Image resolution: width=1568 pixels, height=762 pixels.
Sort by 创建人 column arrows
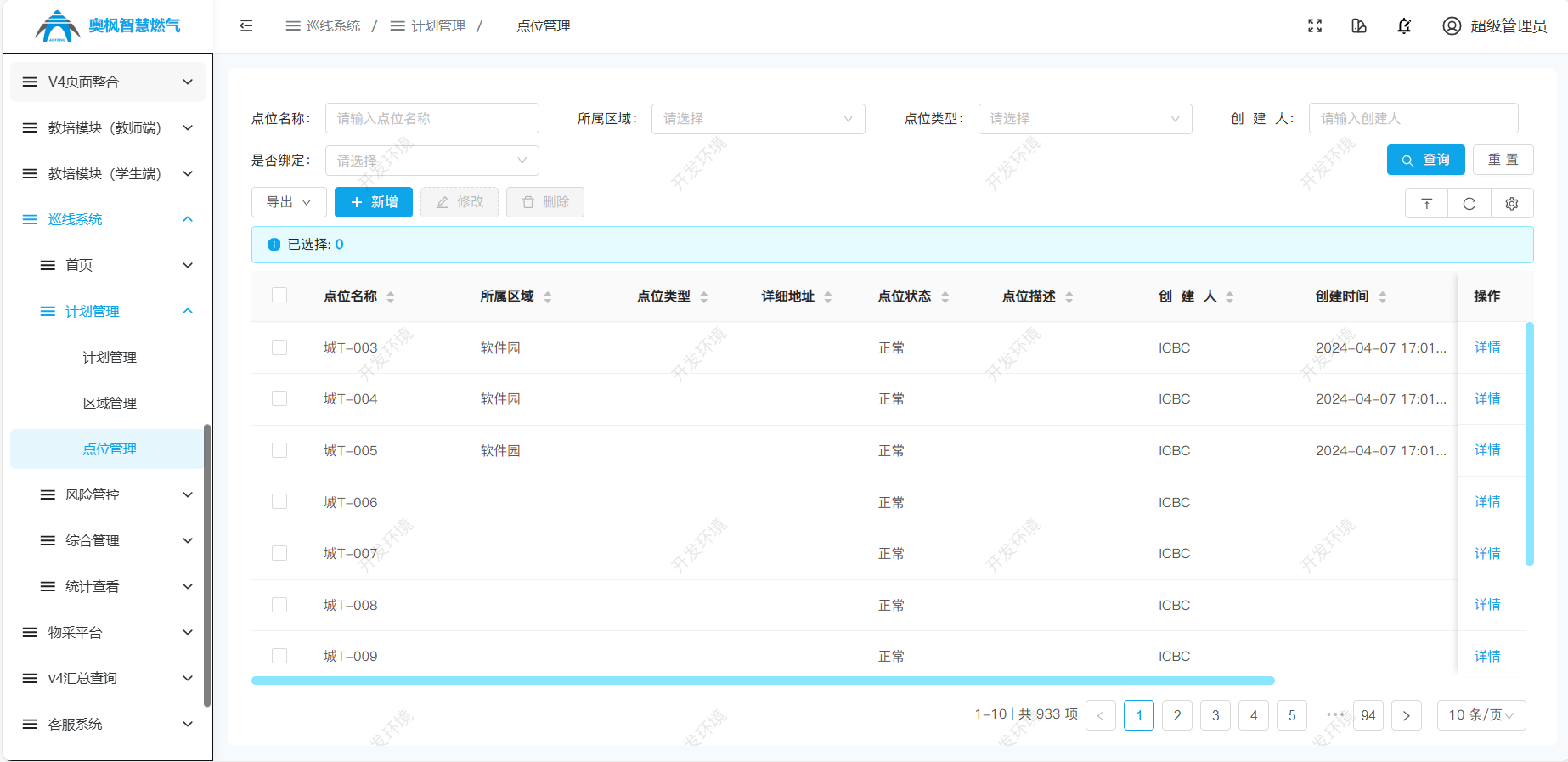(1230, 296)
